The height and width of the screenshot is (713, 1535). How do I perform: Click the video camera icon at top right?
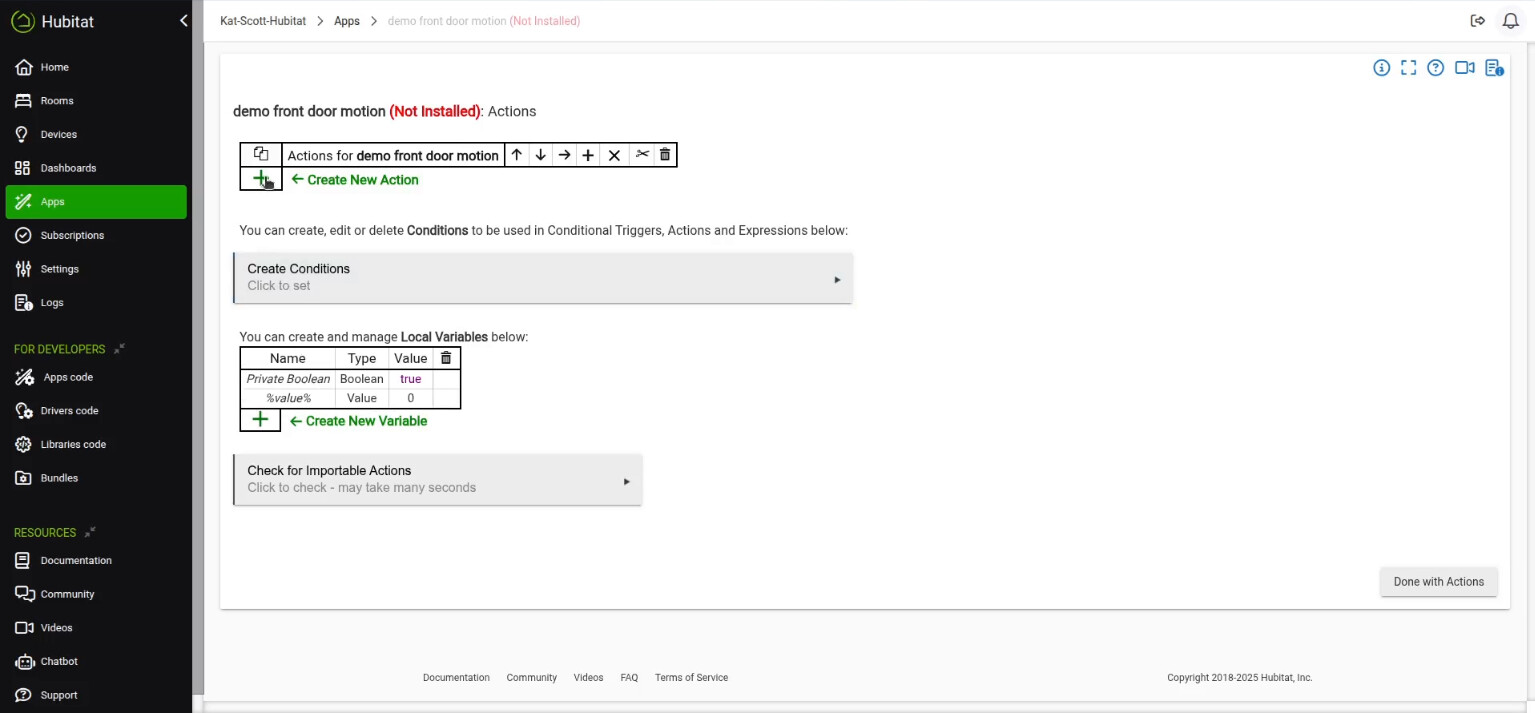coord(1465,68)
